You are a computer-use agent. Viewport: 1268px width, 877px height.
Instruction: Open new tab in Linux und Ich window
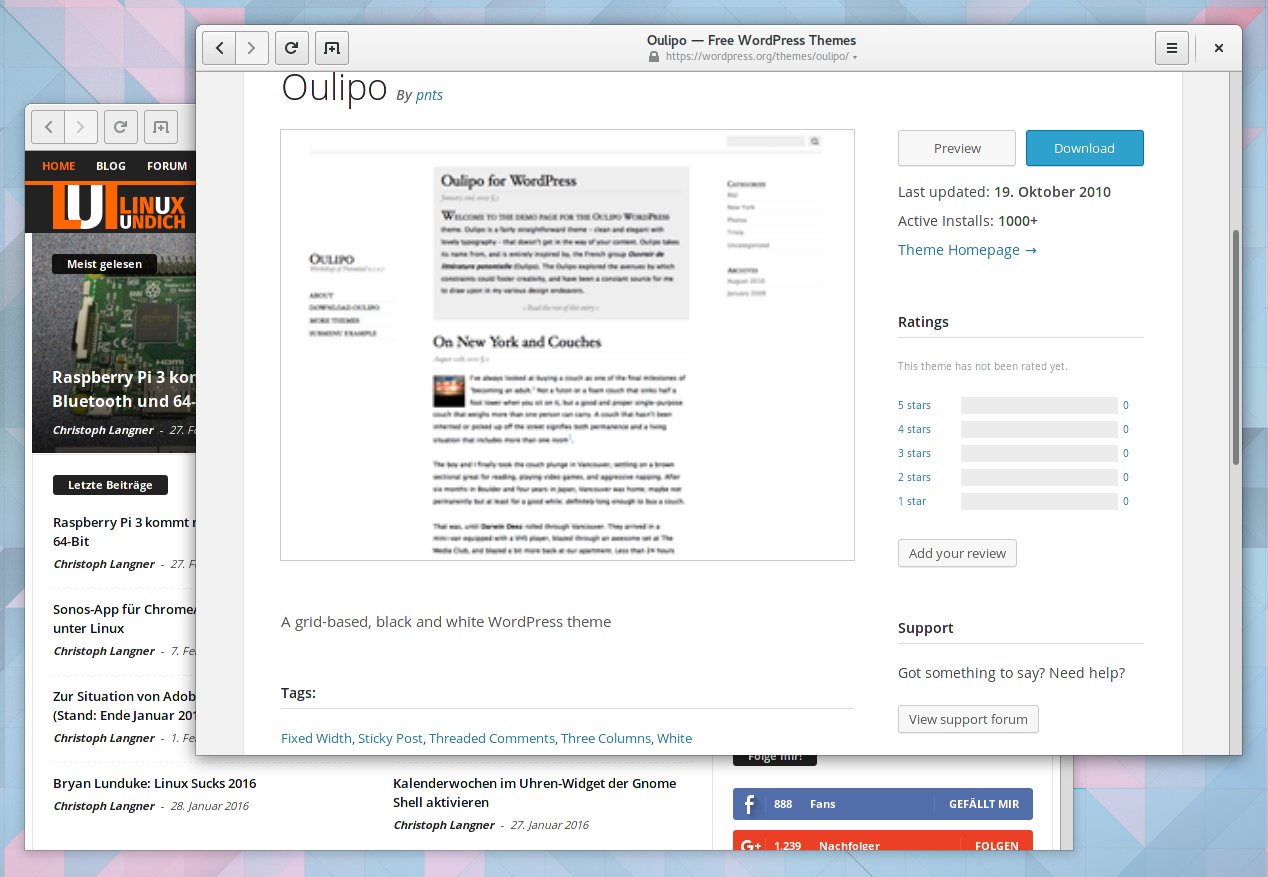(161, 127)
